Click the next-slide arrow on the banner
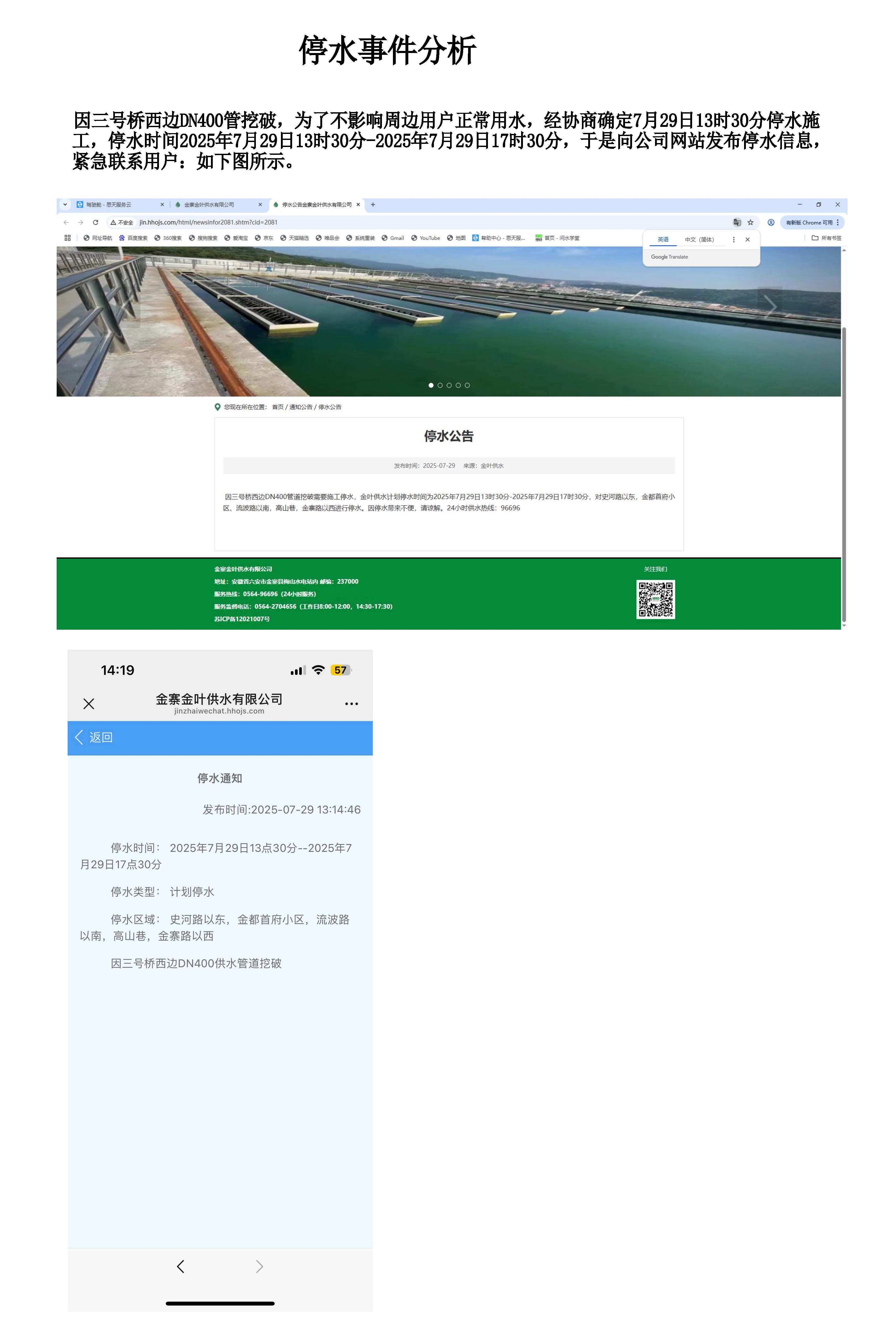Image resolution: width=896 pixels, height=1328 pixels. [770, 307]
